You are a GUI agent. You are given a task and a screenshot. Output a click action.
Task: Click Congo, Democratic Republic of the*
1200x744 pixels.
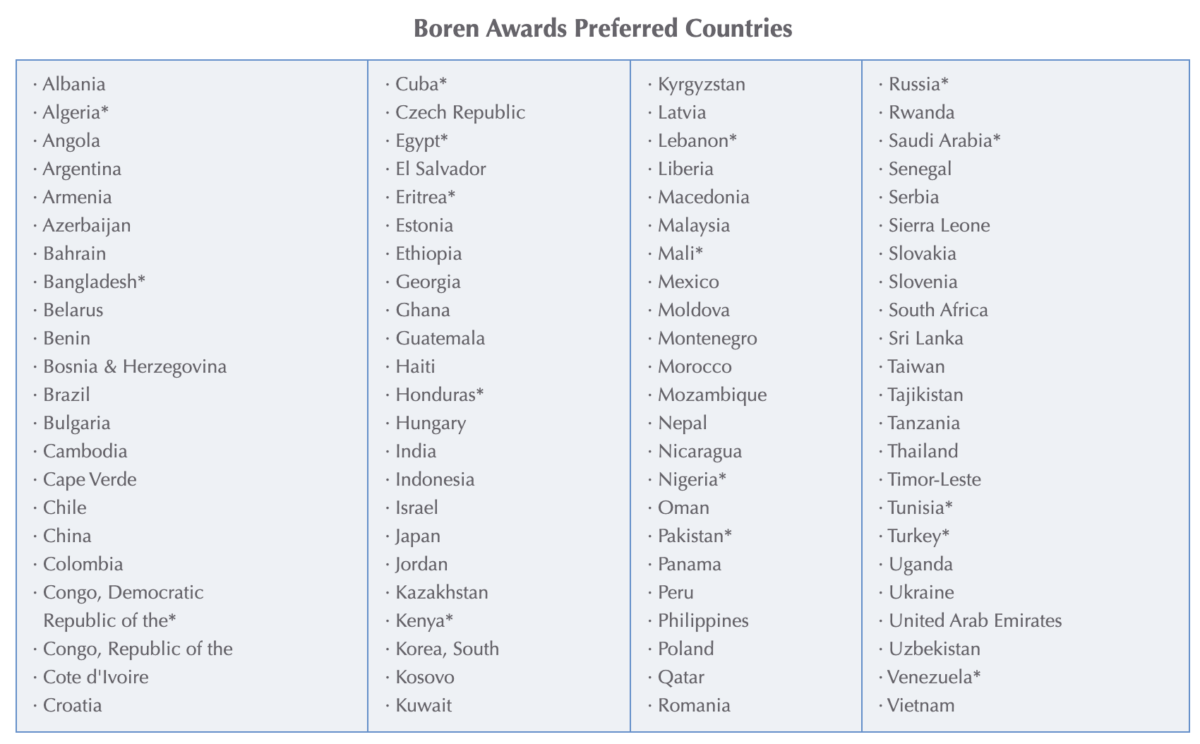(x=123, y=606)
